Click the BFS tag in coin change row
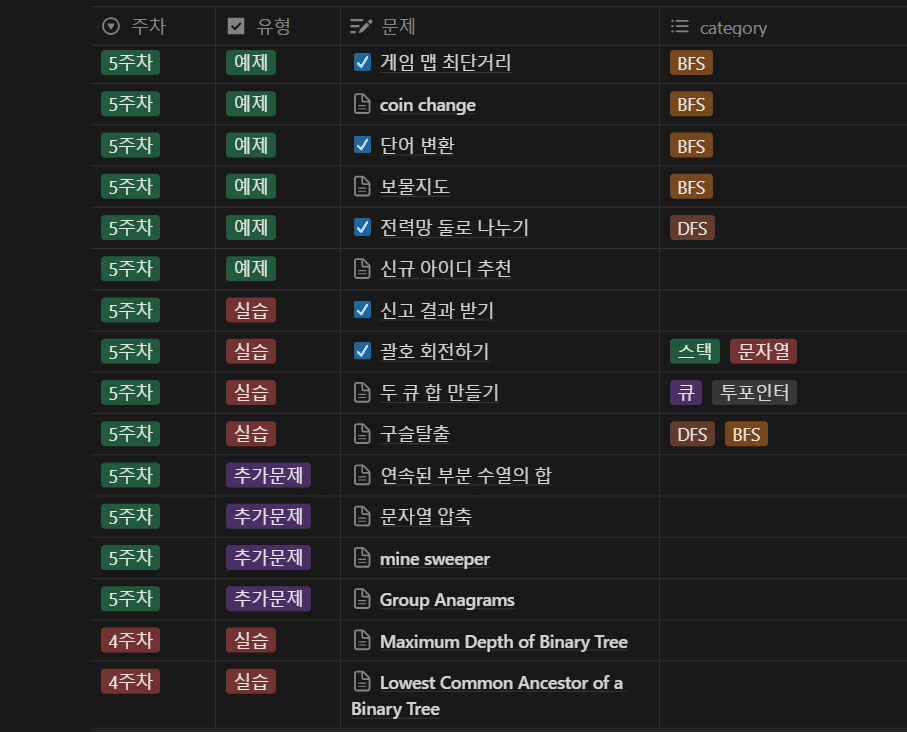This screenshot has width=907, height=732. (691, 104)
